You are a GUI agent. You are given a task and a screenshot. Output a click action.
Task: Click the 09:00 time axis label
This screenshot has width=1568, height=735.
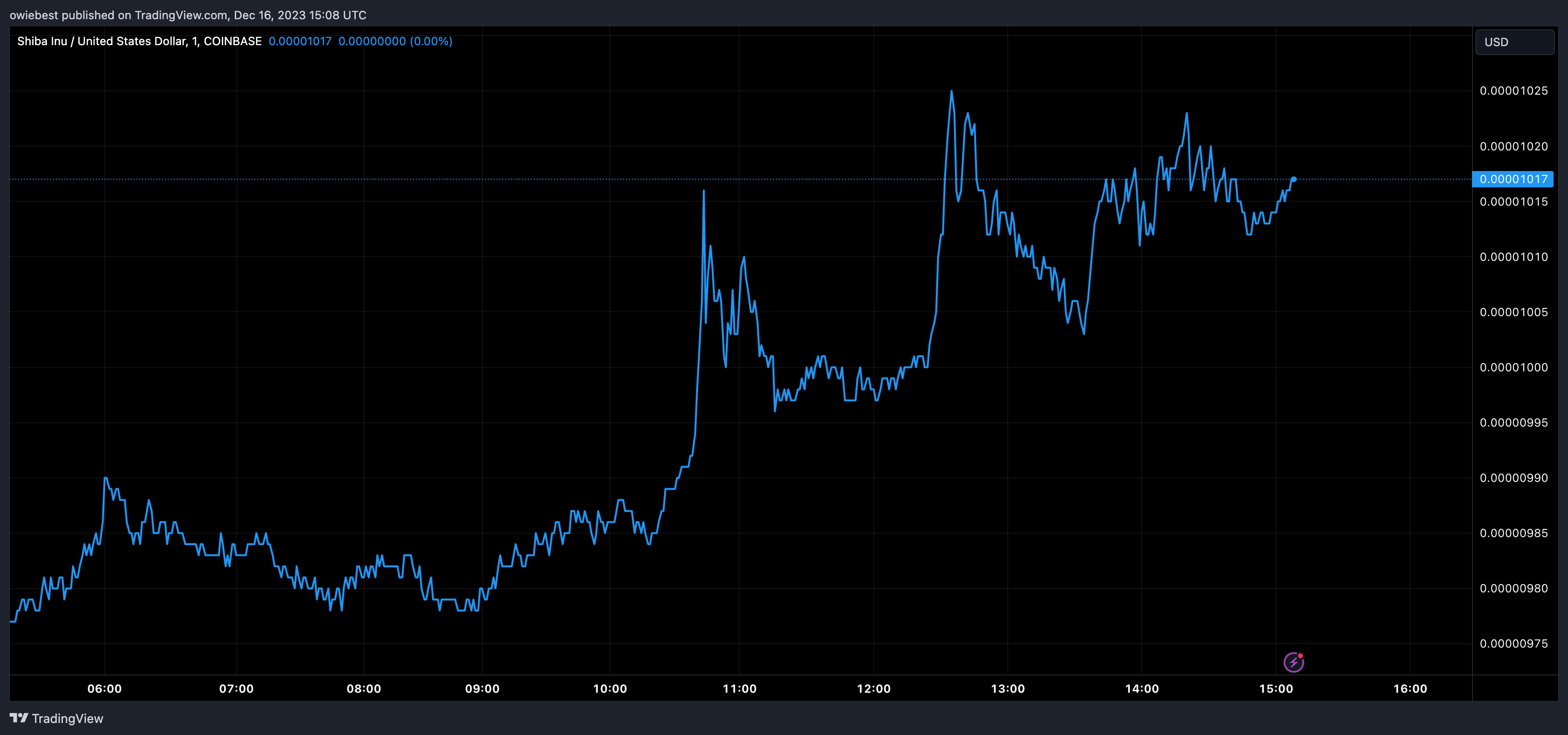coord(482,689)
